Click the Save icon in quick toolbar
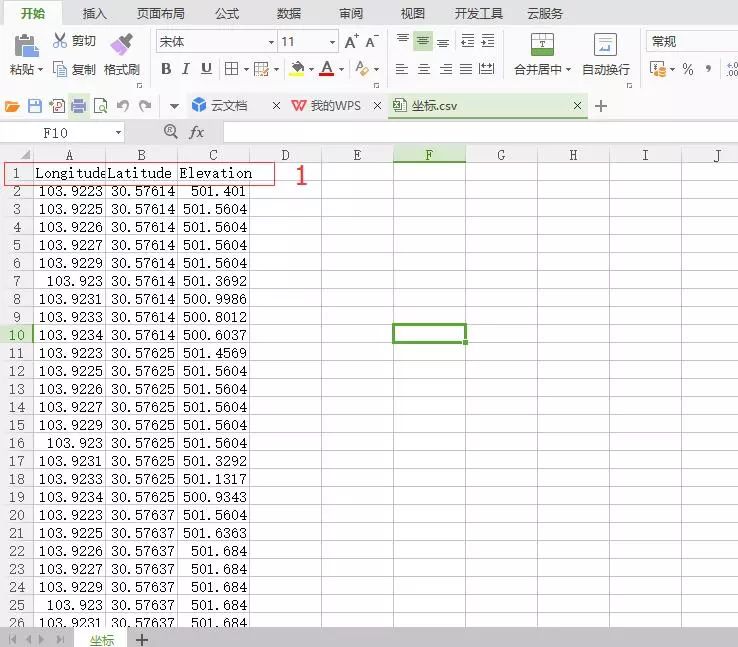Screen dimensions: 738x647 35,106
